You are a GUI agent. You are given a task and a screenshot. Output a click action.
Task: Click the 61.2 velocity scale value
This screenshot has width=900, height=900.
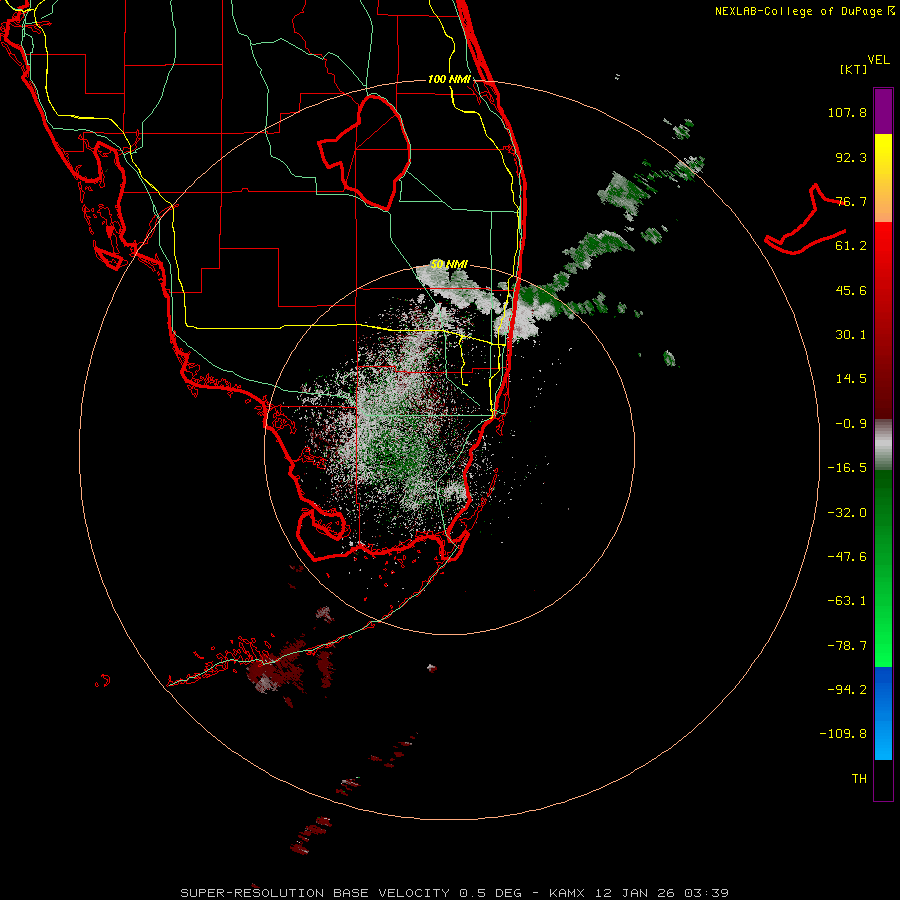click(851, 246)
